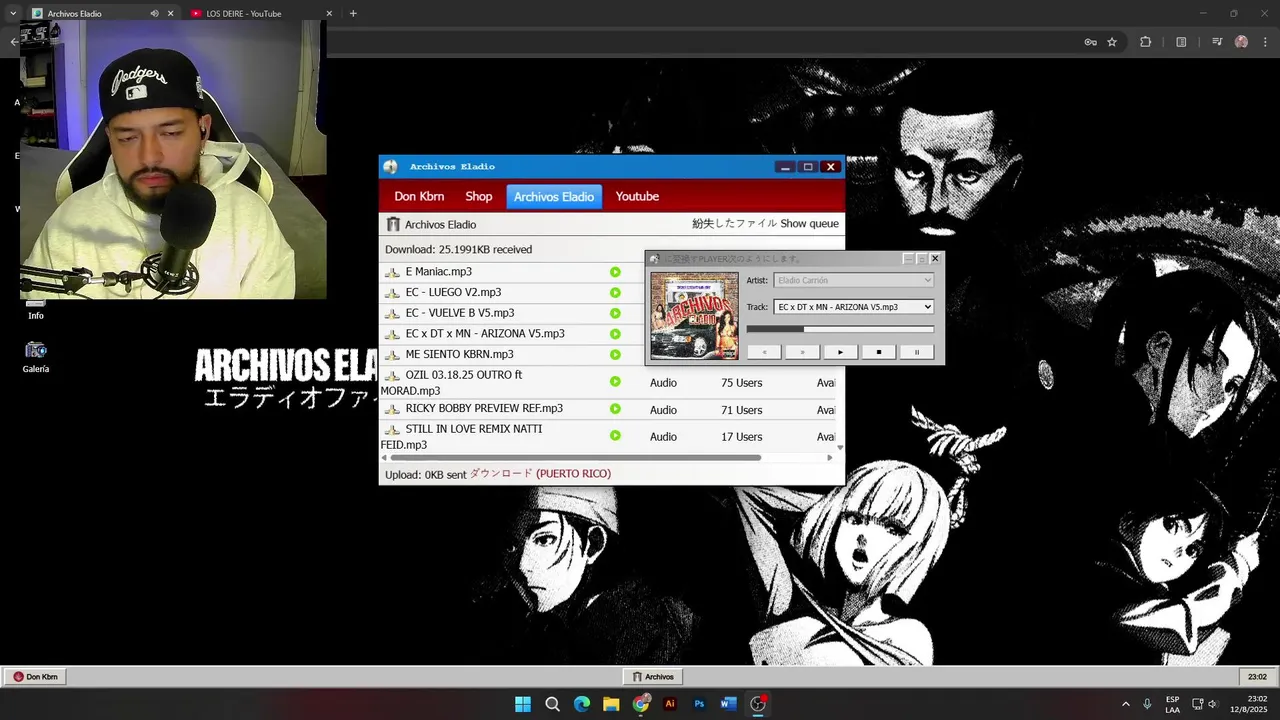Click the file list horizontal scrollbar
The image size is (1280, 720).
[575, 458]
